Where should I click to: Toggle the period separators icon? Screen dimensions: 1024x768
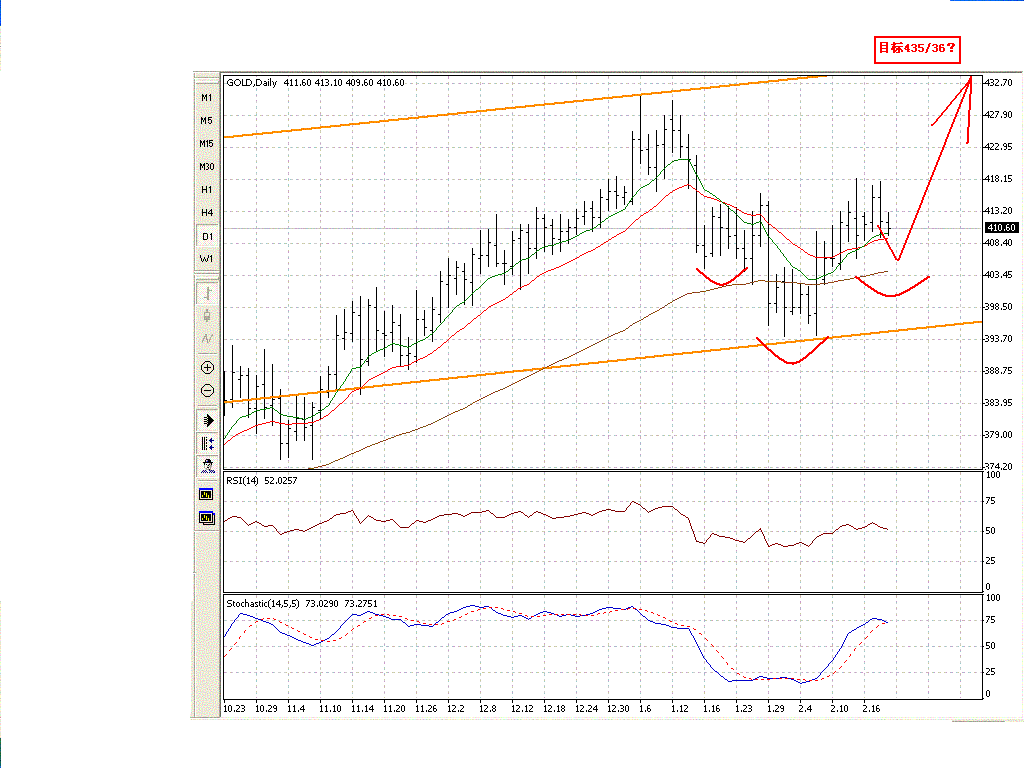tap(207, 443)
